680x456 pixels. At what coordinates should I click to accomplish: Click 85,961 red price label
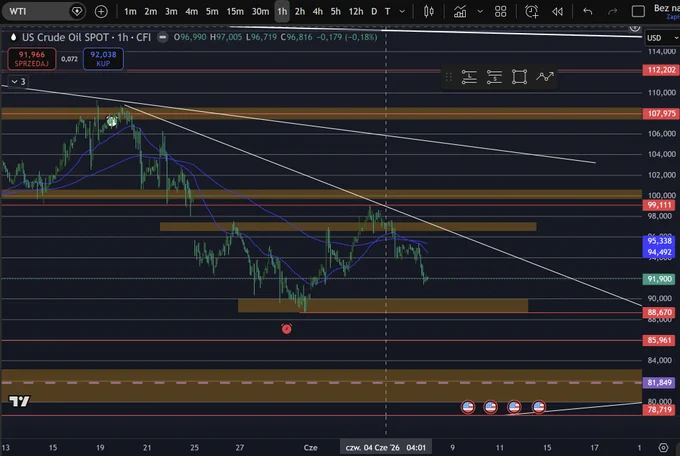[x=659, y=340]
